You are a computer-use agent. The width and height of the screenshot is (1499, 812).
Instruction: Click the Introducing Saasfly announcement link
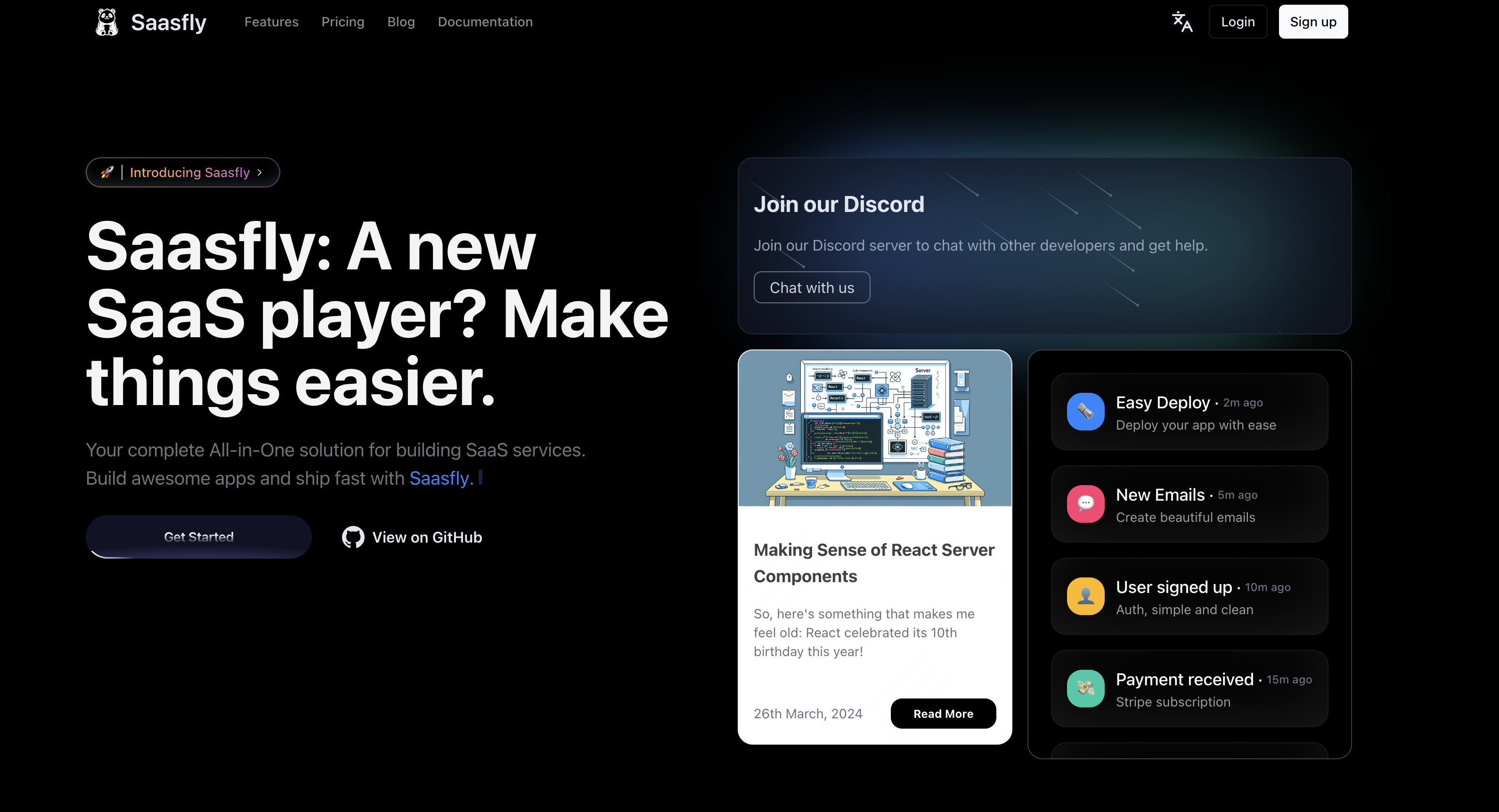click(x=182, y=172)
